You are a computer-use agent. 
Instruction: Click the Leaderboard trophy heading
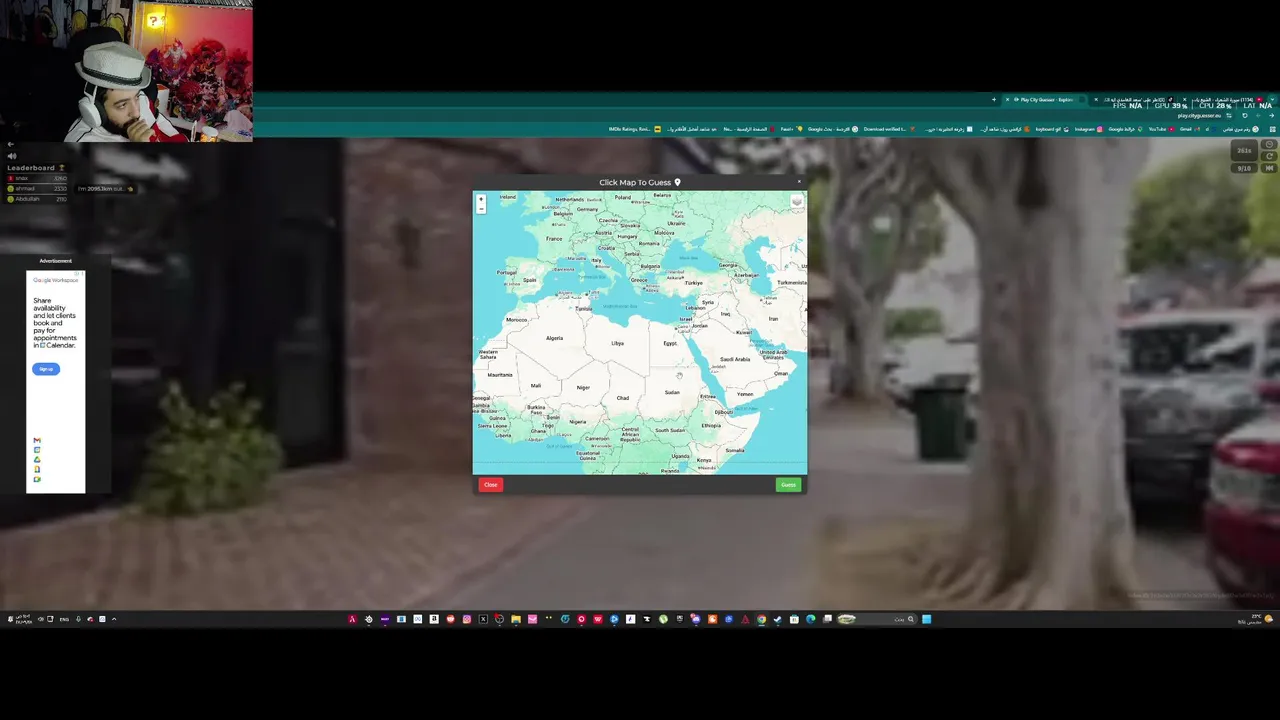point(36,168)
